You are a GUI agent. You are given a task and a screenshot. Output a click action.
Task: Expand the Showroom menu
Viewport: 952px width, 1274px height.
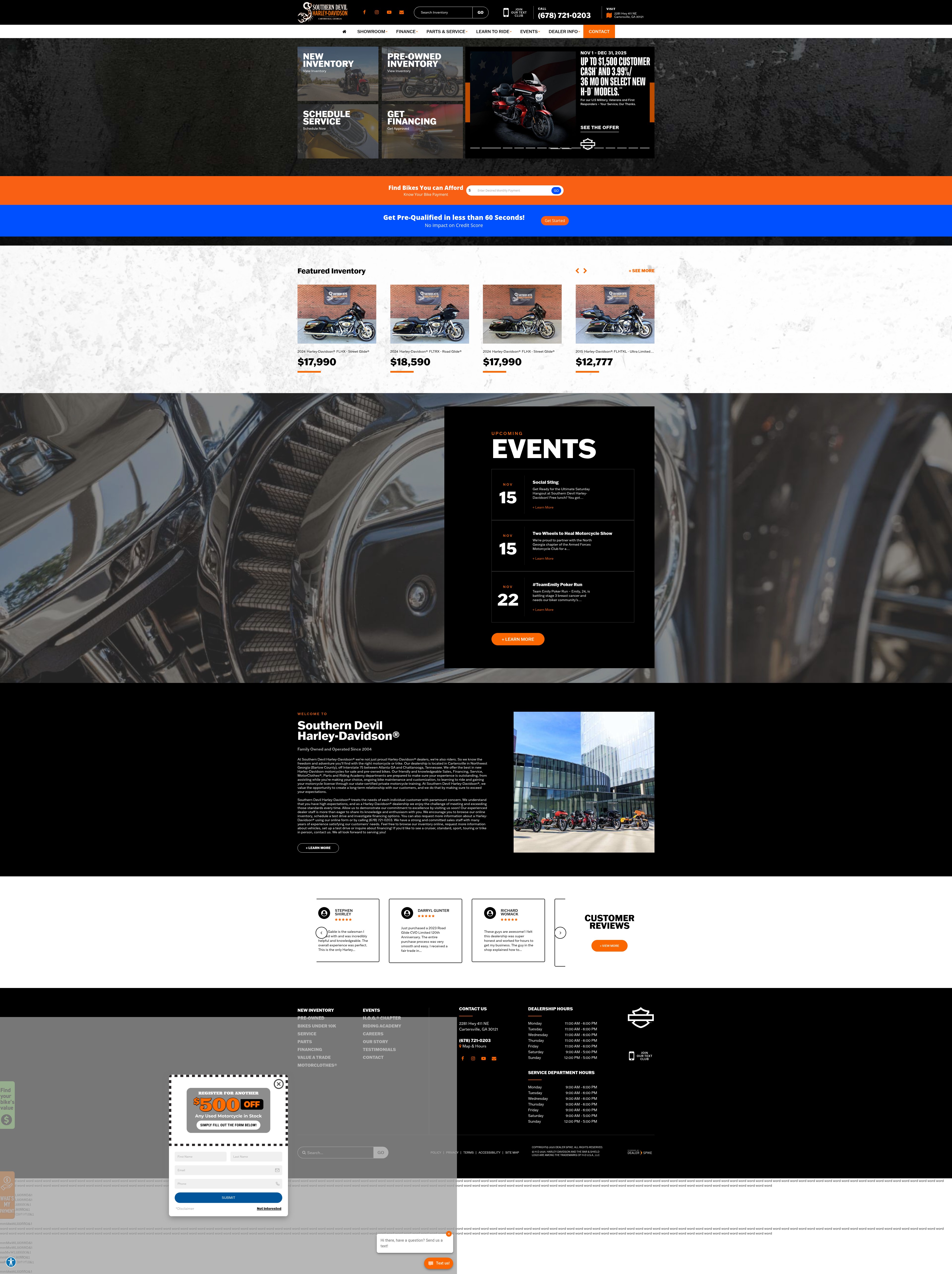pos(372,32)
